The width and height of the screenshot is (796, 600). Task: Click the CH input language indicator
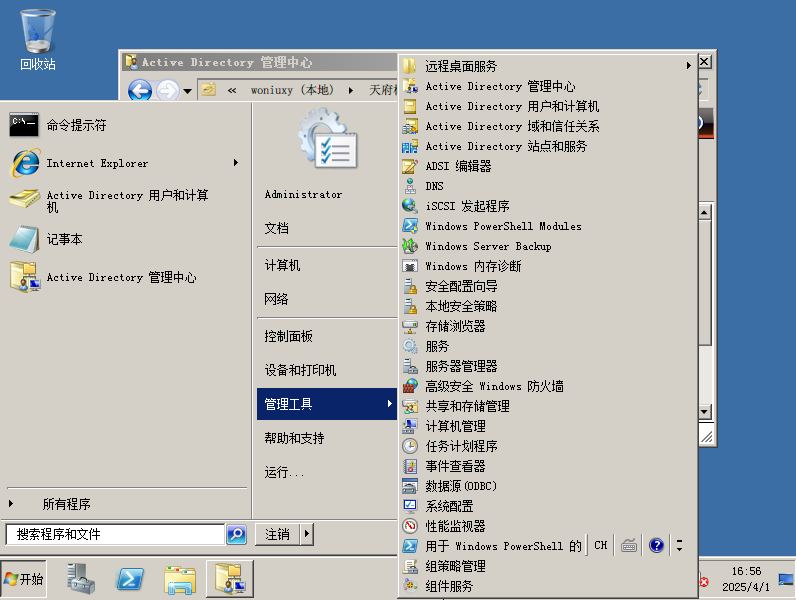601,546
